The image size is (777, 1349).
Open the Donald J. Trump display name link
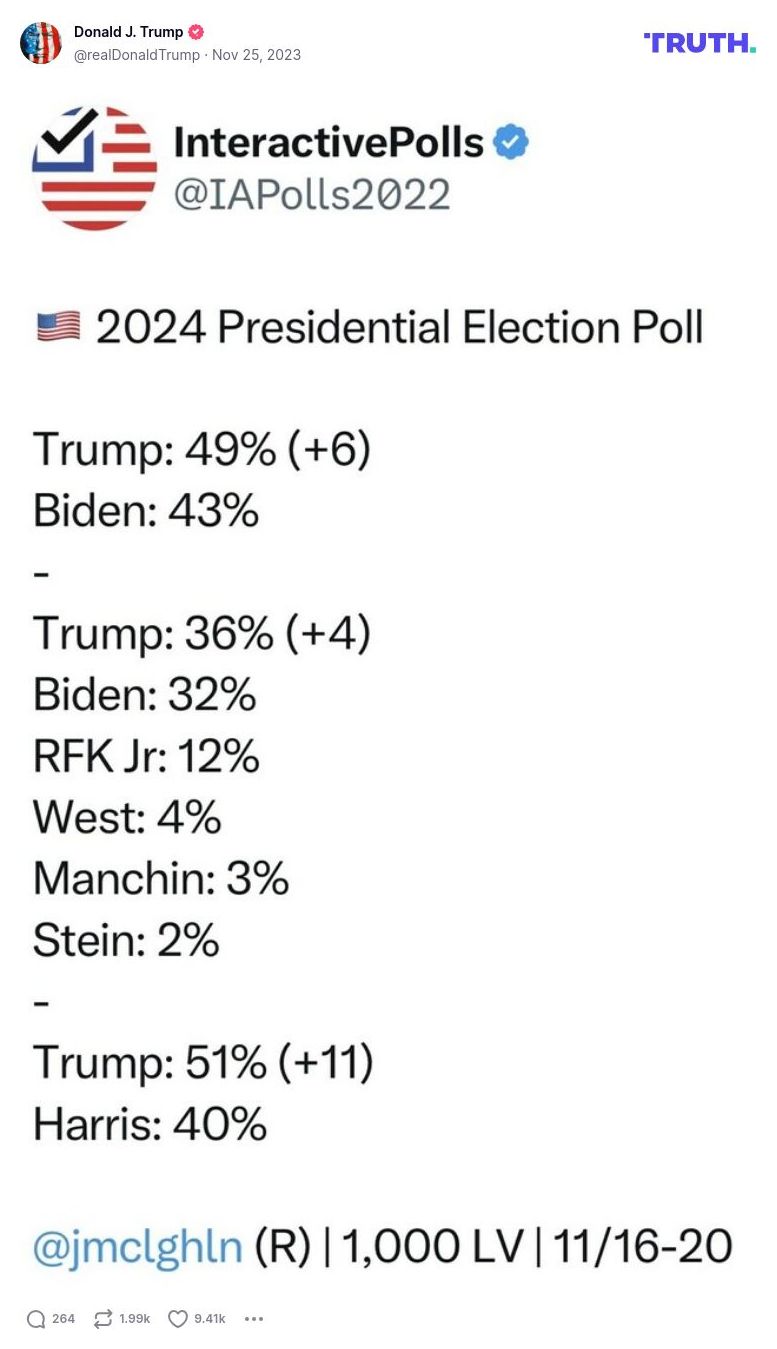pyautogui.click(x=129, y=32)
